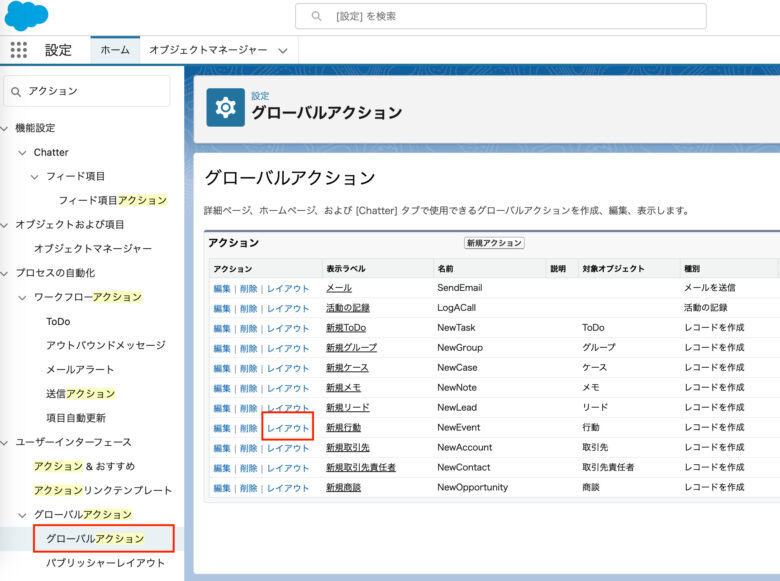Click 編集 for the 新規リード row
780x581 pixels.
point(222,408)
